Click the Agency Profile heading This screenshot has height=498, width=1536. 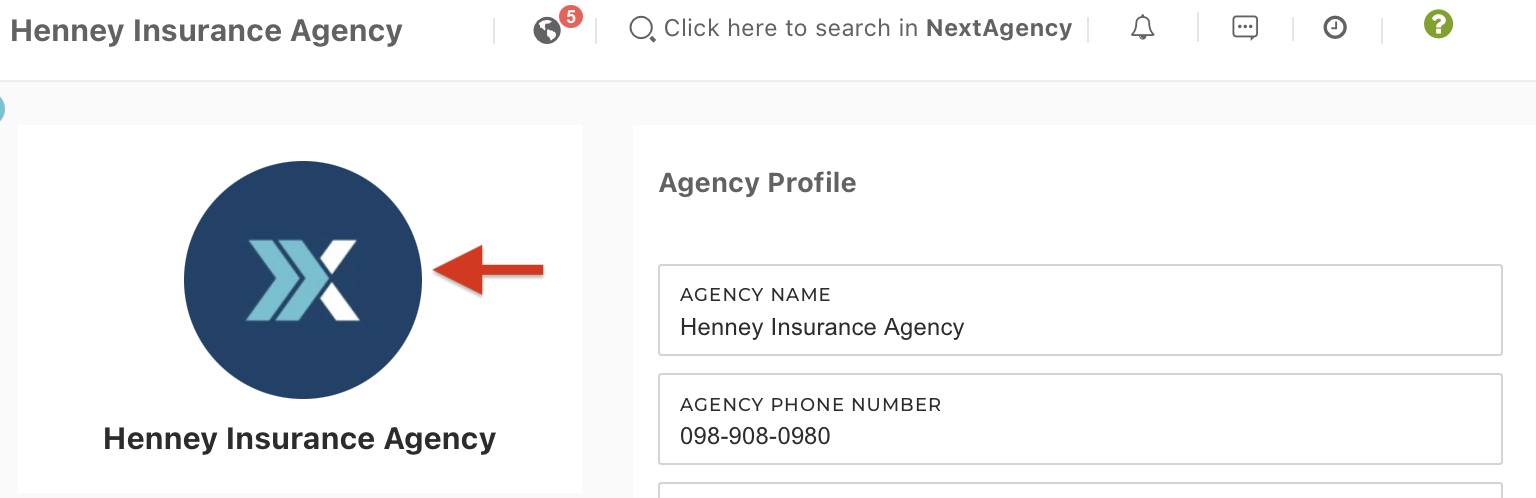757,183
